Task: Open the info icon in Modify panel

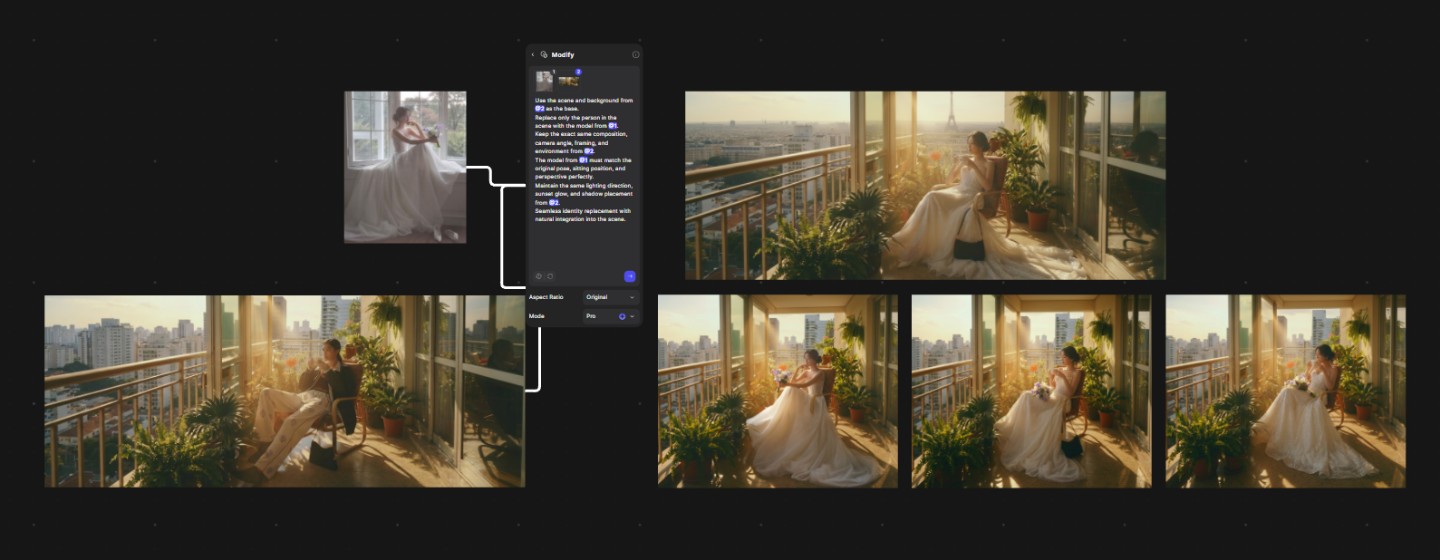Action: coord(635,55)
